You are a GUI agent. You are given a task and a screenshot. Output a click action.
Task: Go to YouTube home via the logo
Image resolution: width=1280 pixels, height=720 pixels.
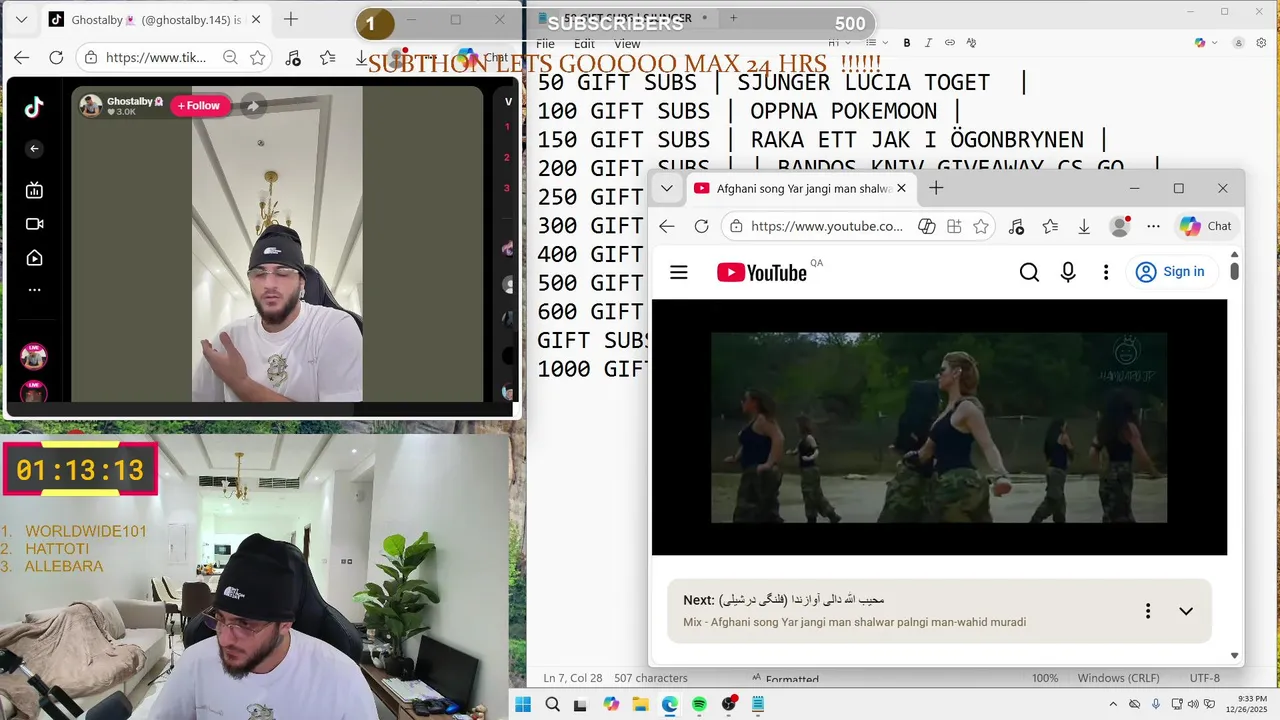(761, 272)
